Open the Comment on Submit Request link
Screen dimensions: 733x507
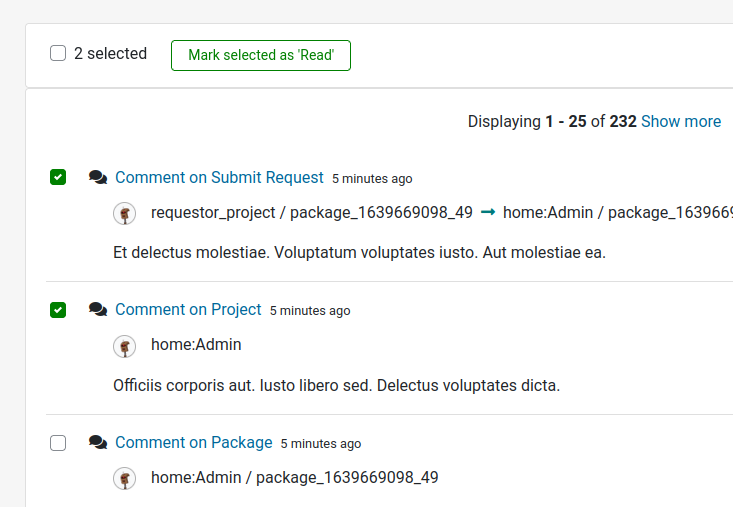point(219,177)
